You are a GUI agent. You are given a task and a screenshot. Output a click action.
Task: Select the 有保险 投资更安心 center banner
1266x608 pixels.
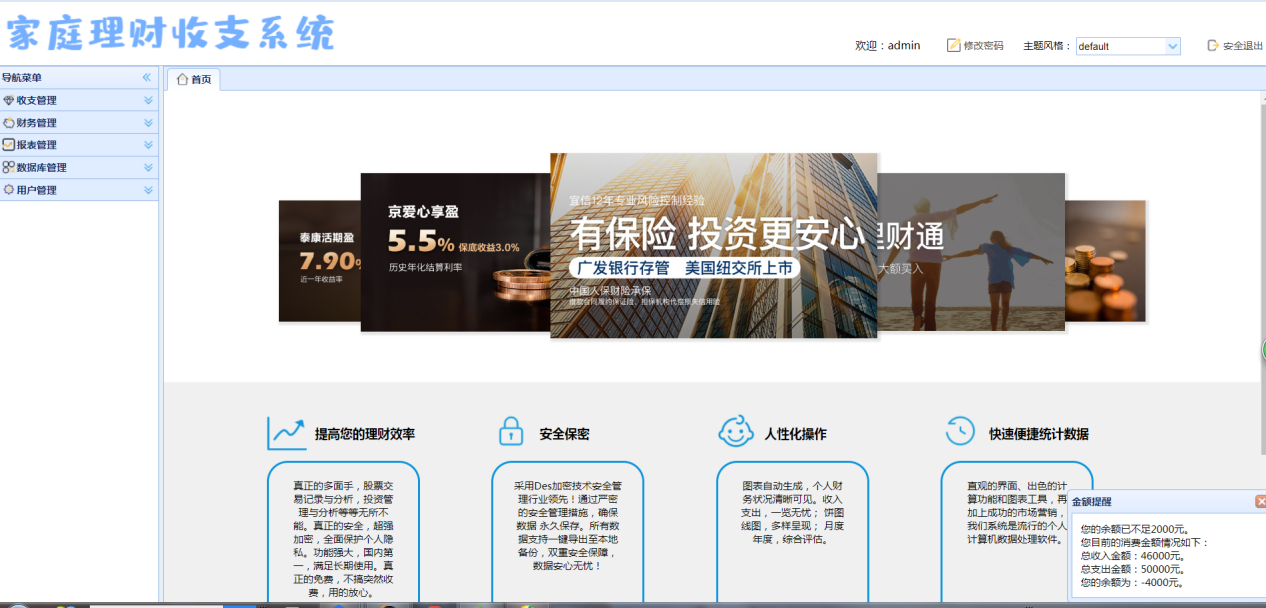pos(714,245)
